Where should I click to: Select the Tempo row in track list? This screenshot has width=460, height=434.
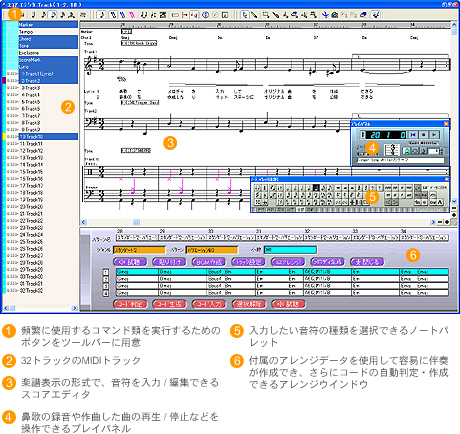[48, 32]
